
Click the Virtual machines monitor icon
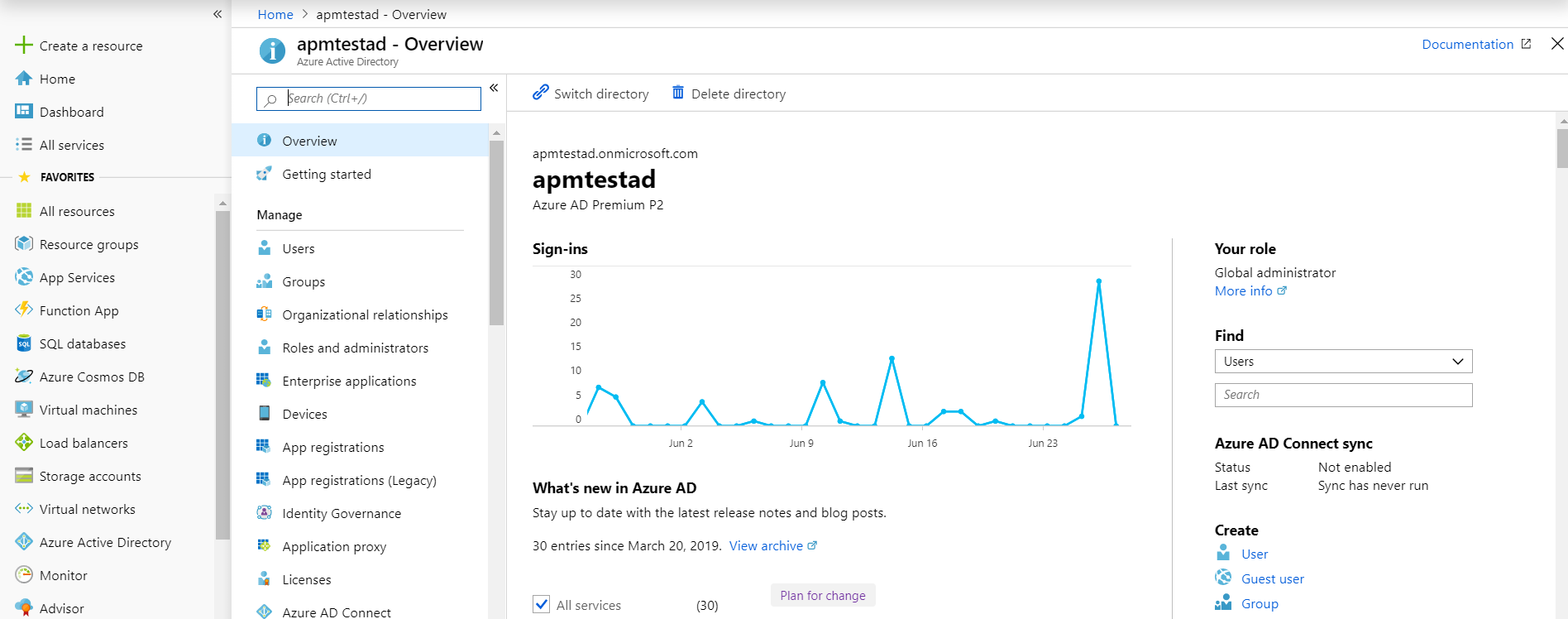(x=24, y=410)
